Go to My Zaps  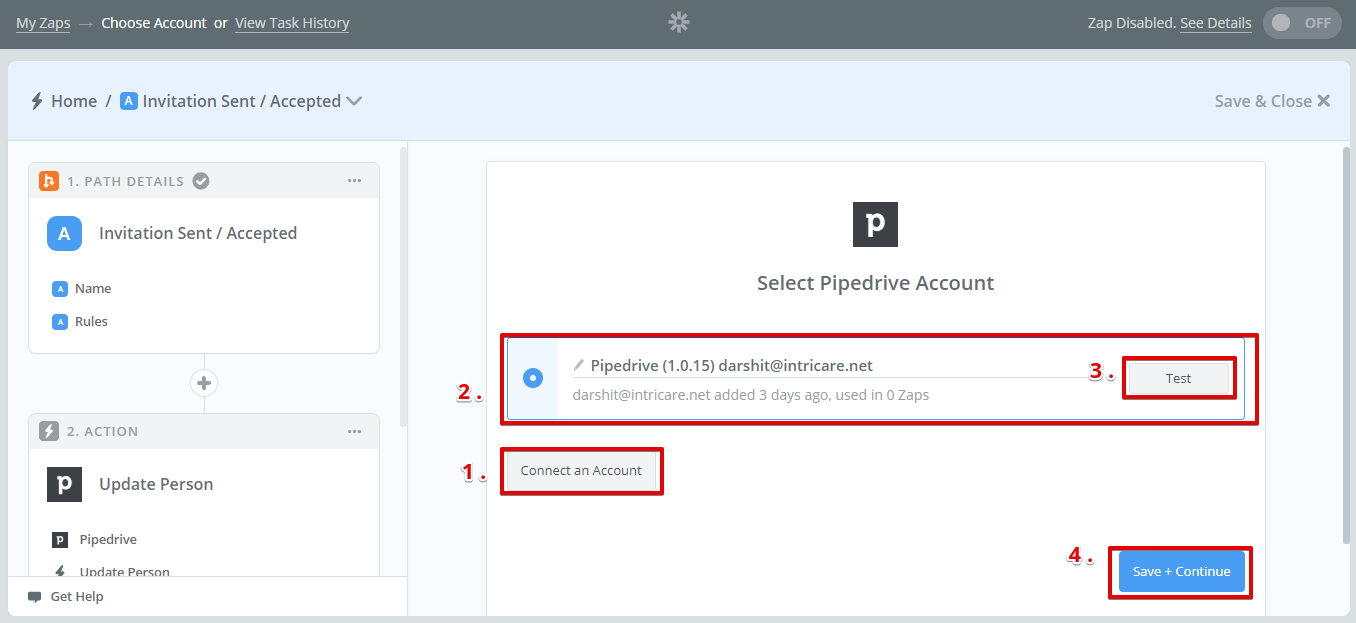(x=43, y=23)
